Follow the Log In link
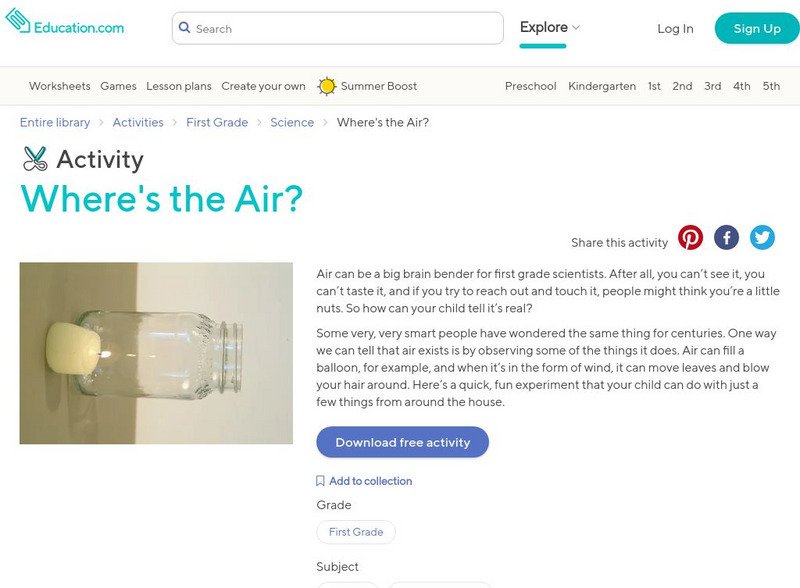Viewport: 800px width, 588px height. pyautogui.click(x=675, y=29)
